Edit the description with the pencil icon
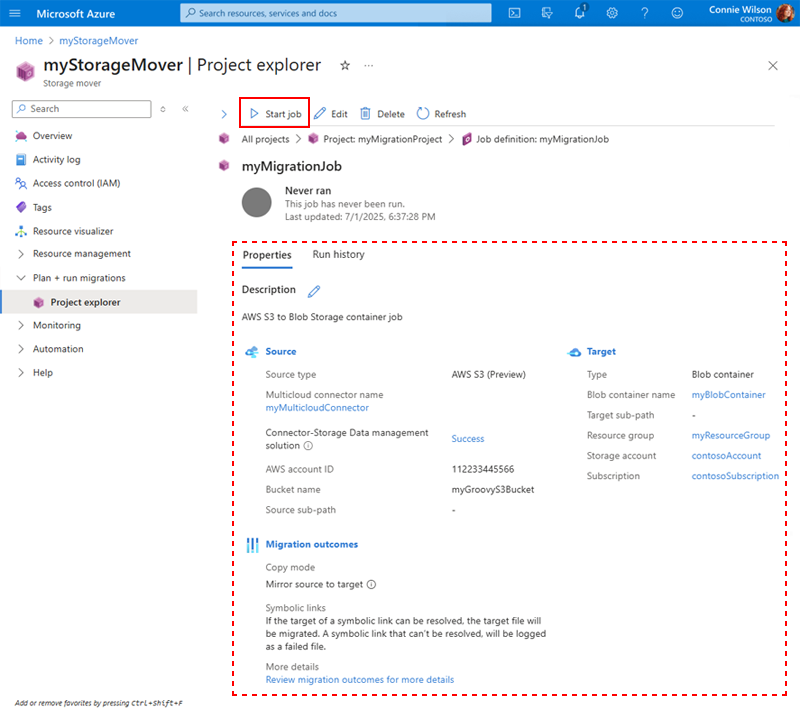 [314, 291]
